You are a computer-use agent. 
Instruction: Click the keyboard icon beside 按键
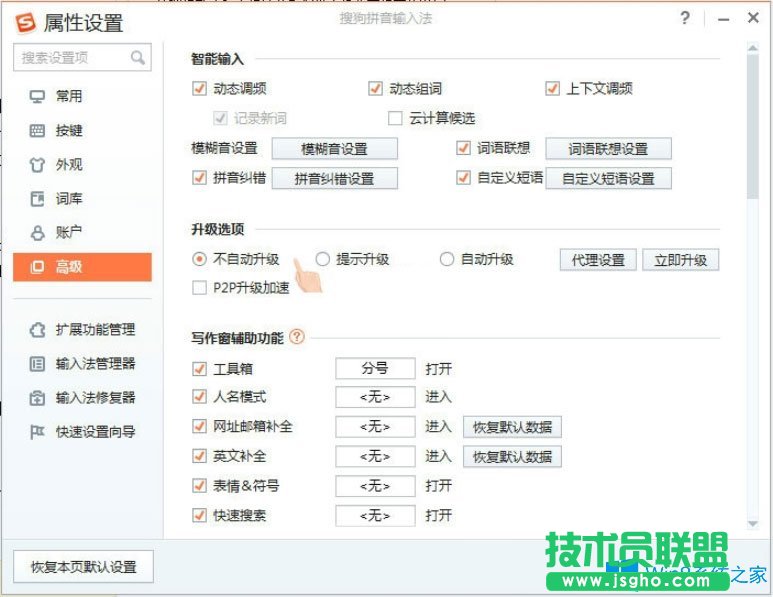point(37,131)
